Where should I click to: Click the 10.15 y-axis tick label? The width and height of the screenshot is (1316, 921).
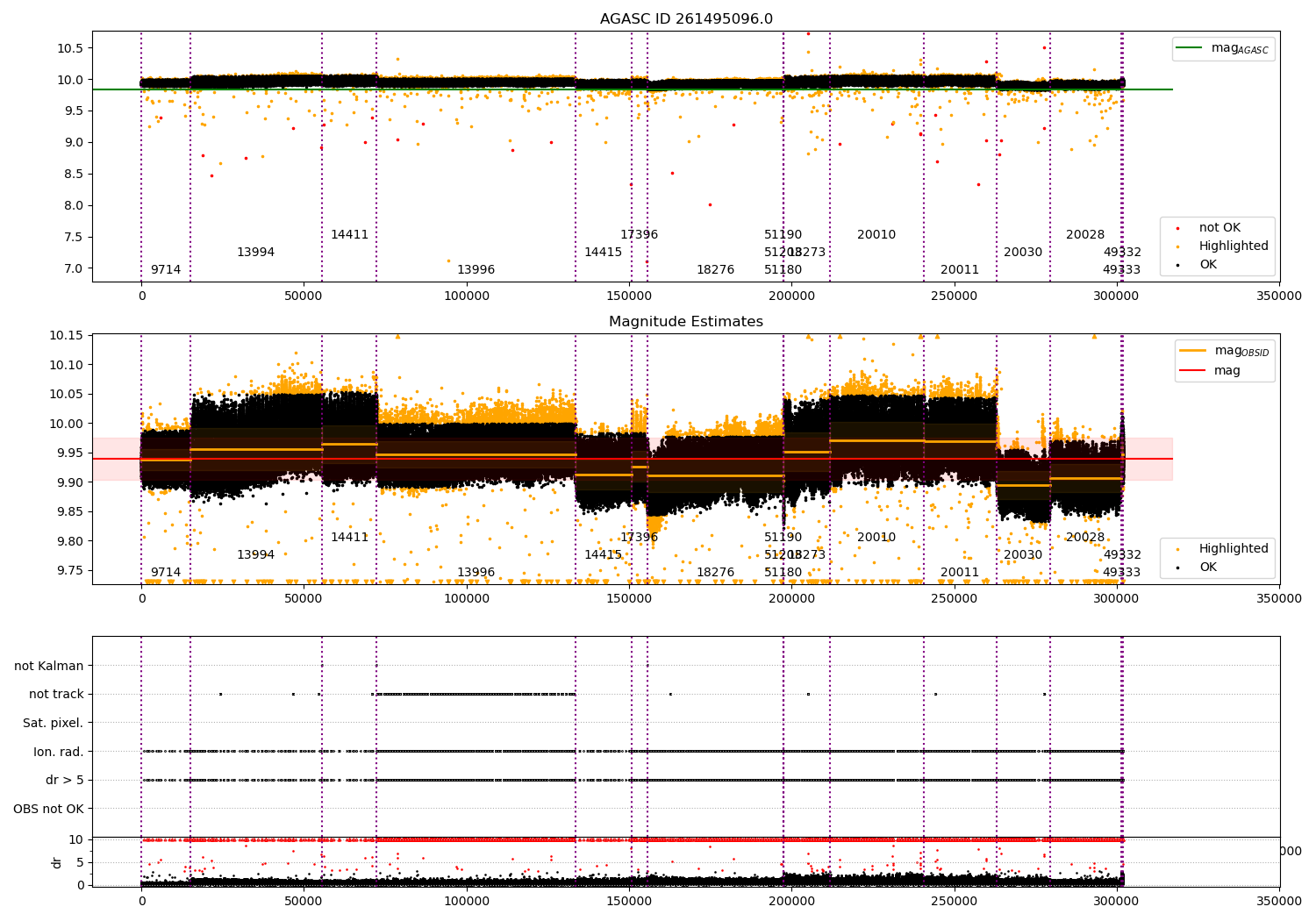tap(66, 336)
